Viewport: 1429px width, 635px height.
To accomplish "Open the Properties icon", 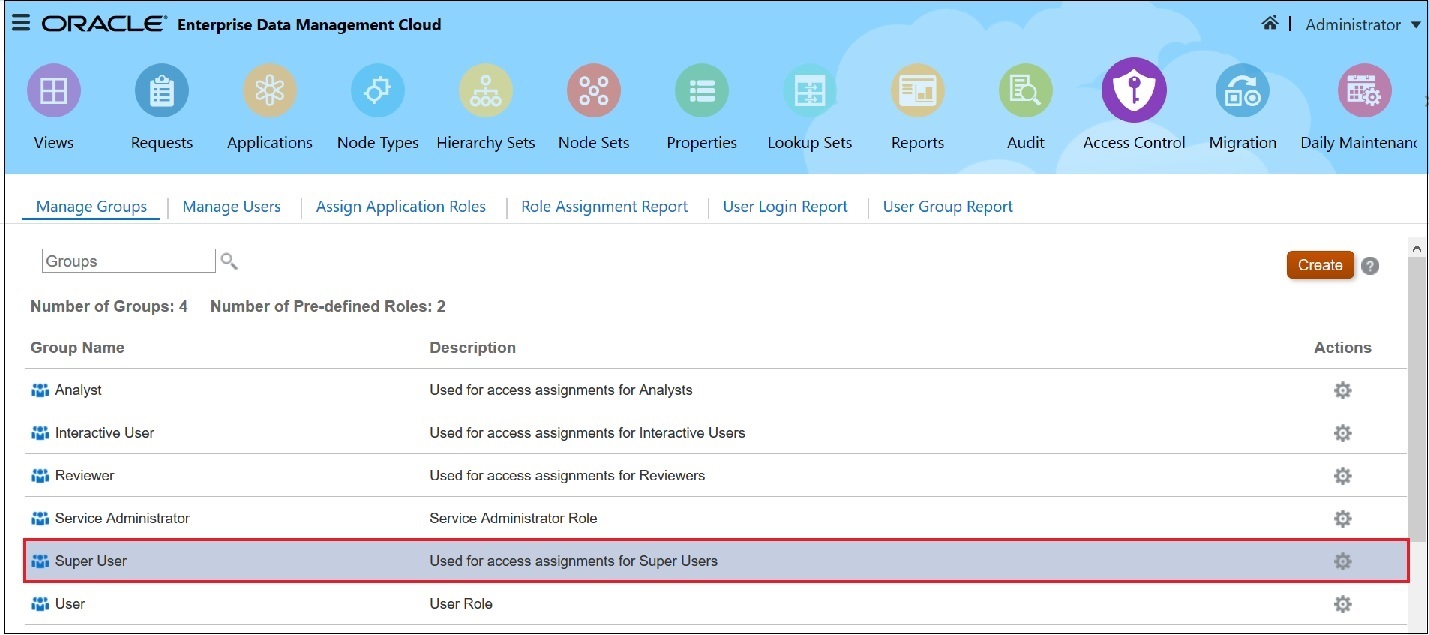I will tap(702, 92).
